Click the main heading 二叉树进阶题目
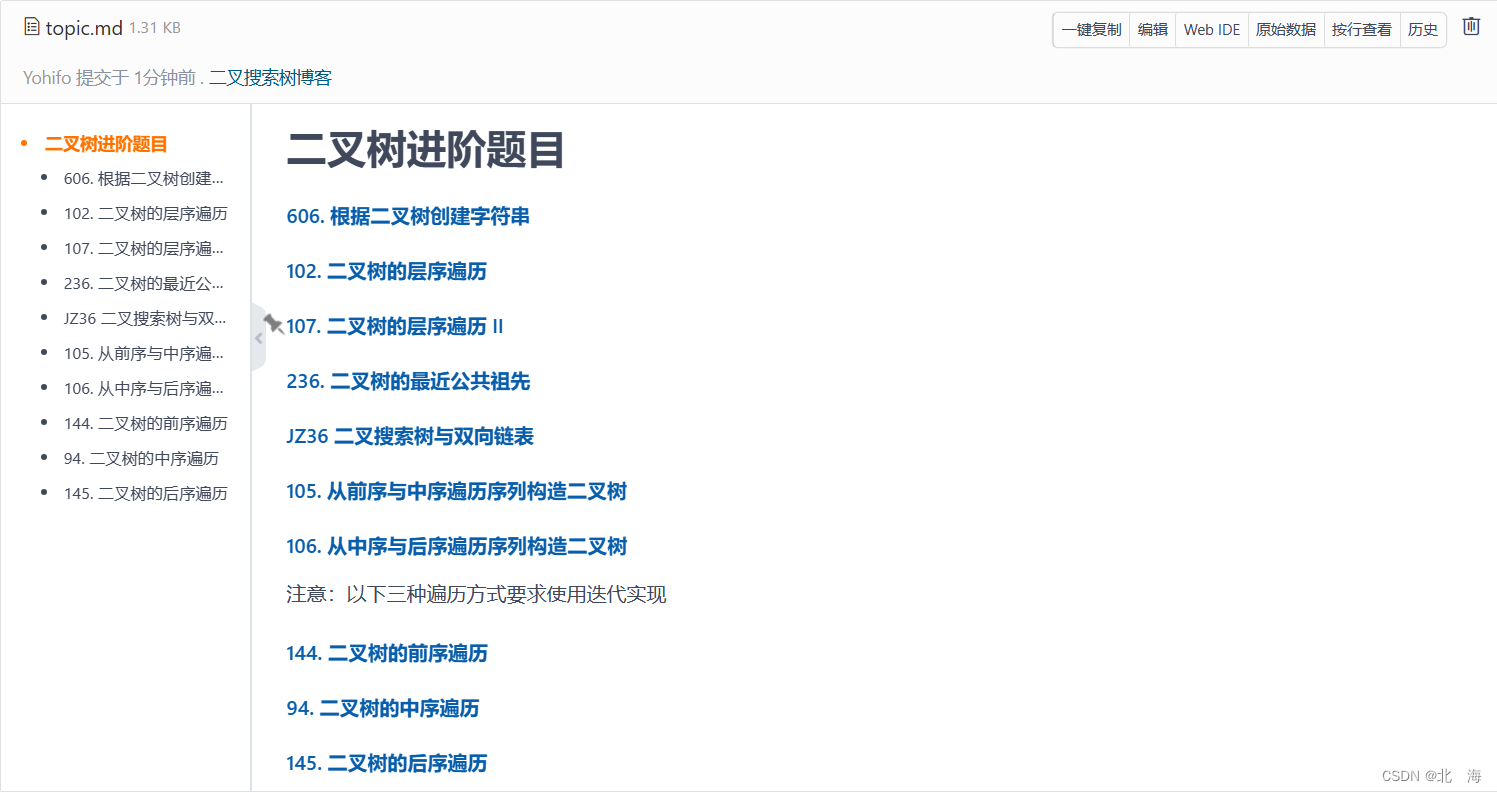 click(426, 150)
